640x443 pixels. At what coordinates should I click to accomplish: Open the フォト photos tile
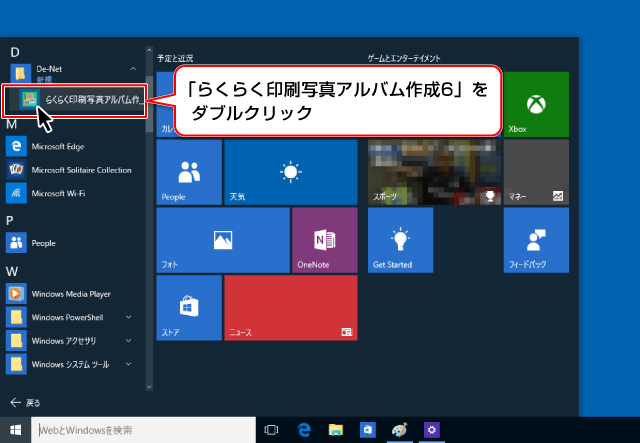click(223, 240)
